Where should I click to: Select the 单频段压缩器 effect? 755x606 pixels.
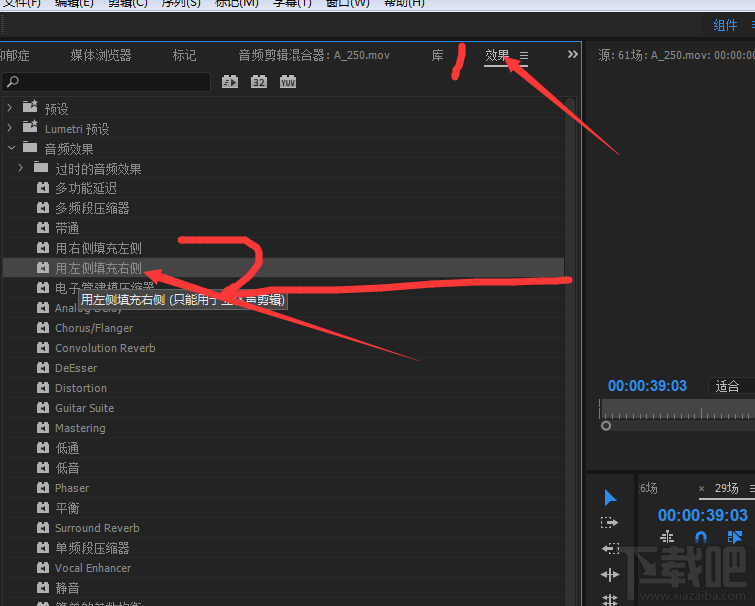(92, 548)
